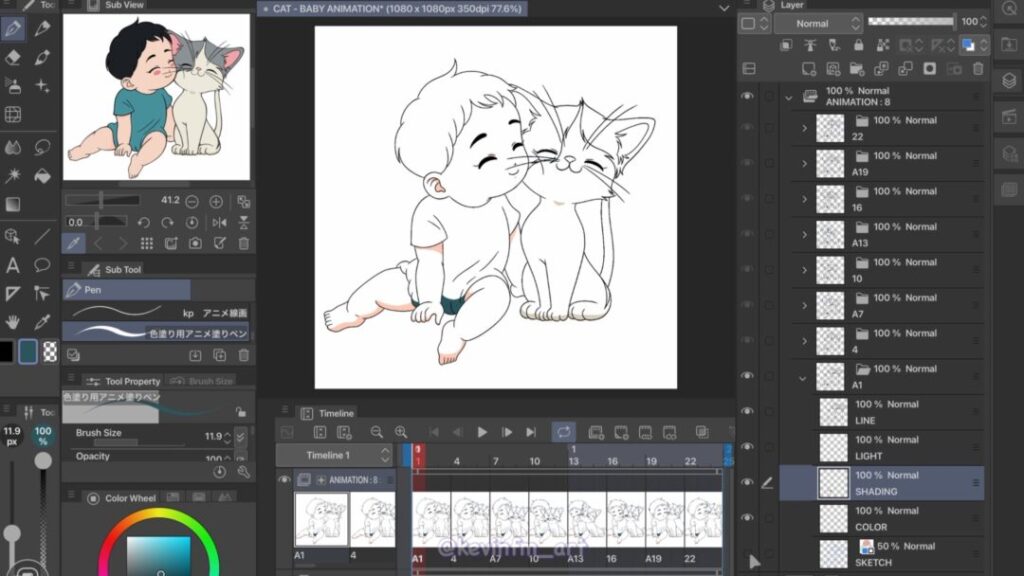Toggle visibility of the LIGHT layer
1024x576 pixels.
point(747,447)
